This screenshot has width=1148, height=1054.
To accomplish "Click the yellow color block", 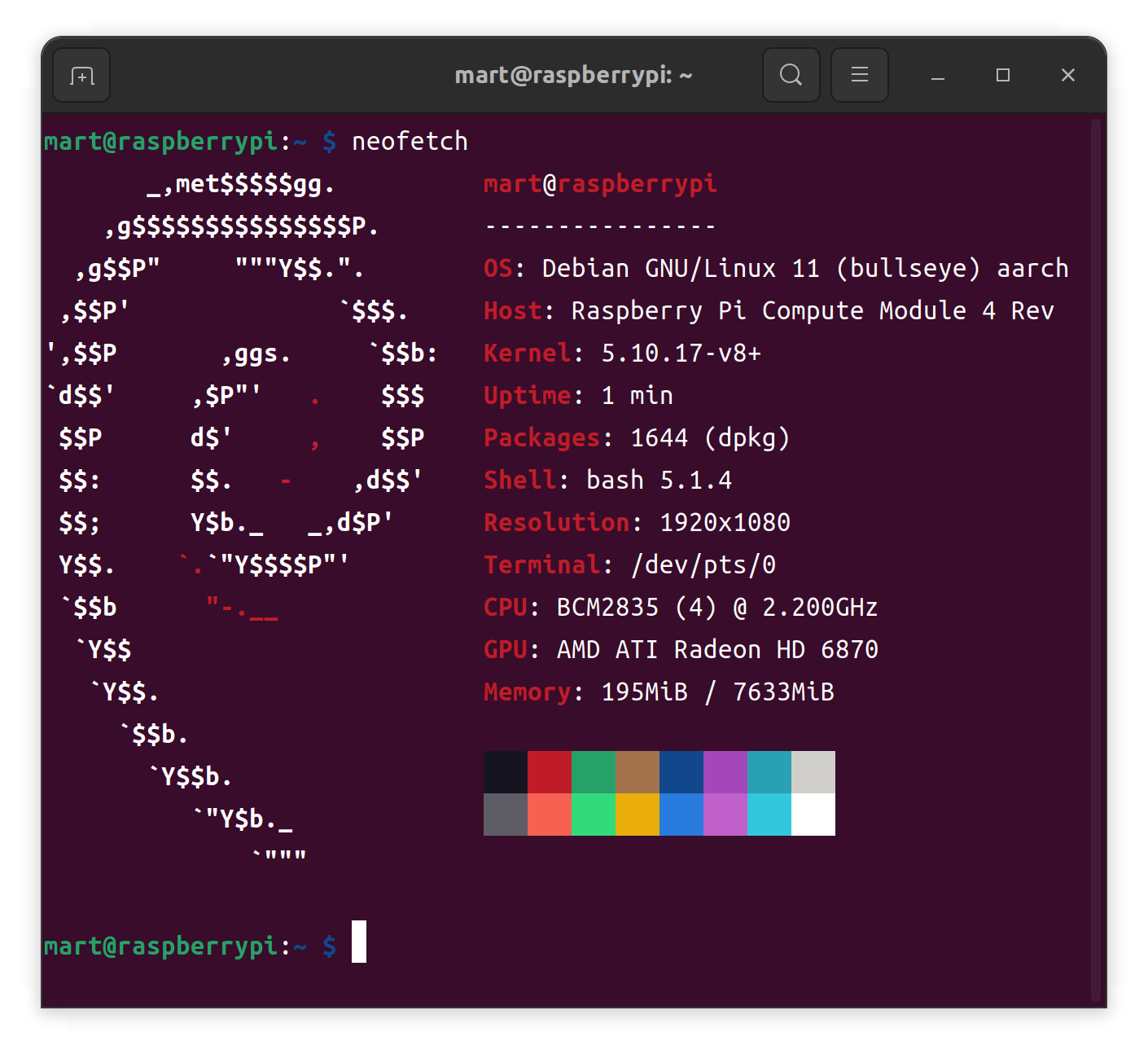I will pos(638,815).
